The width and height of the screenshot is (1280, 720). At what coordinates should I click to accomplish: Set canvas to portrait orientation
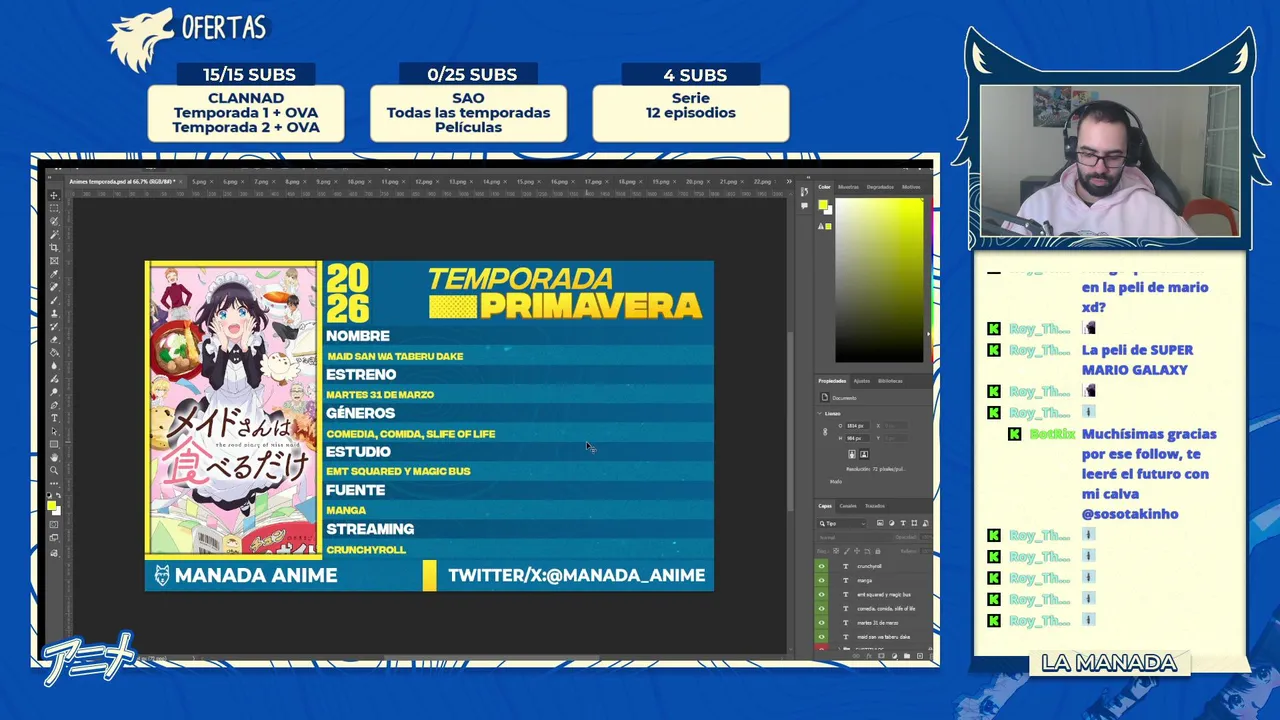pos(851,454)
